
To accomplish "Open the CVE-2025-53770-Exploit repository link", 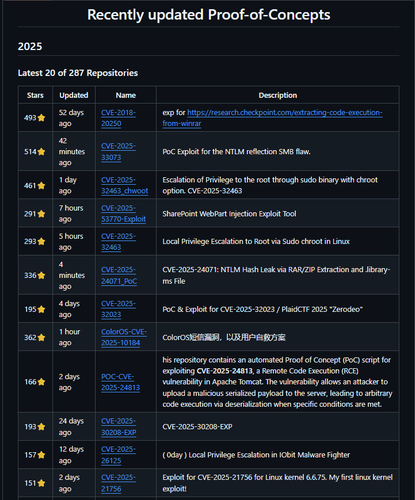I will click(123, 213).
